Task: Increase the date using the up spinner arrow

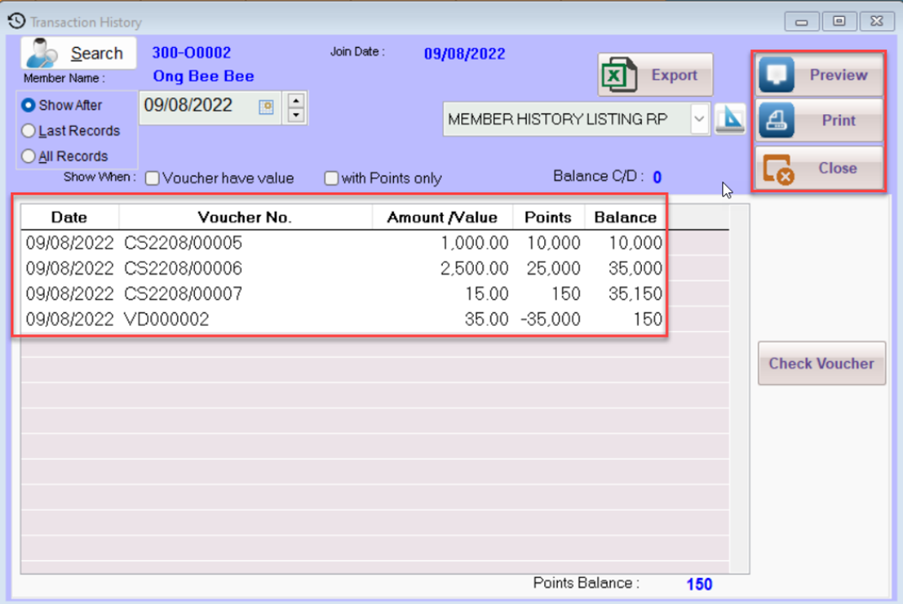Action: point(296,99)
